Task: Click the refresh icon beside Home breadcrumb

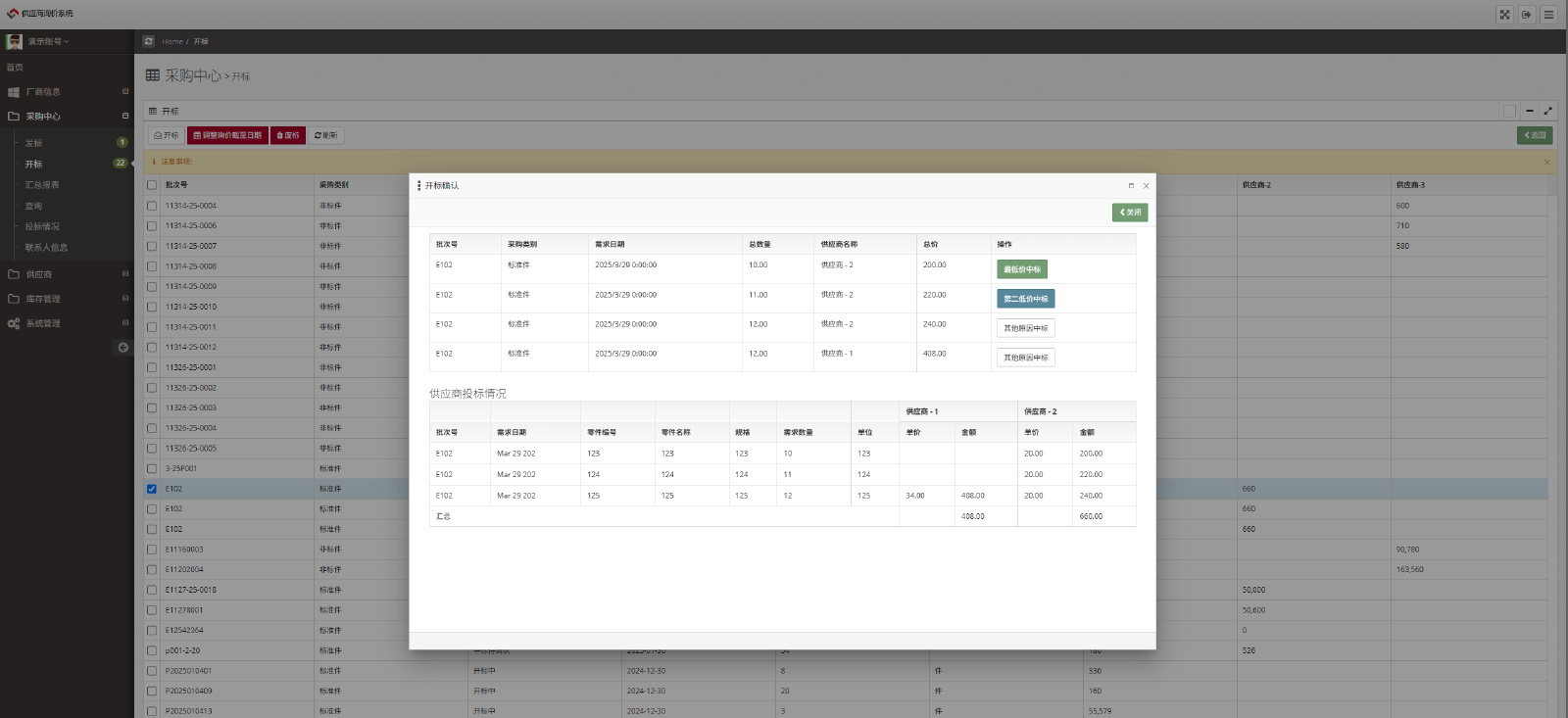Action: pyautogui.click(x=148, y=41)
